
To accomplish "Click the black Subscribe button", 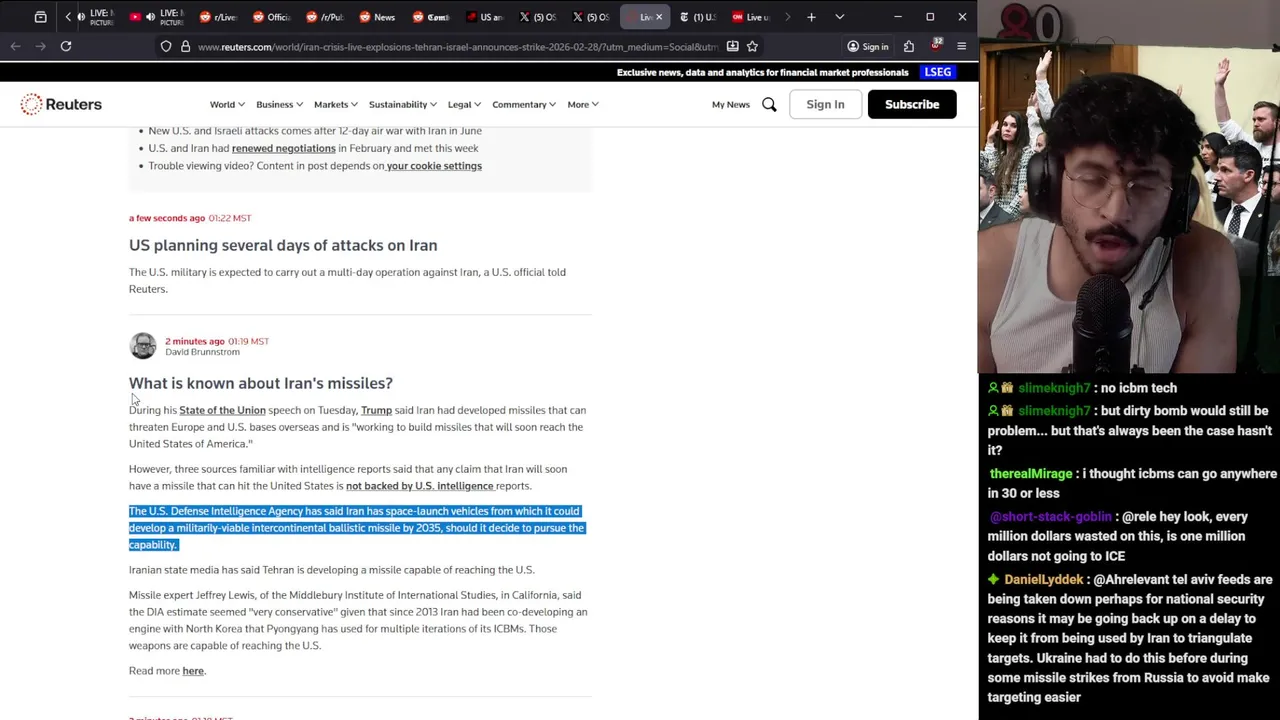I will tap(912, 104).
